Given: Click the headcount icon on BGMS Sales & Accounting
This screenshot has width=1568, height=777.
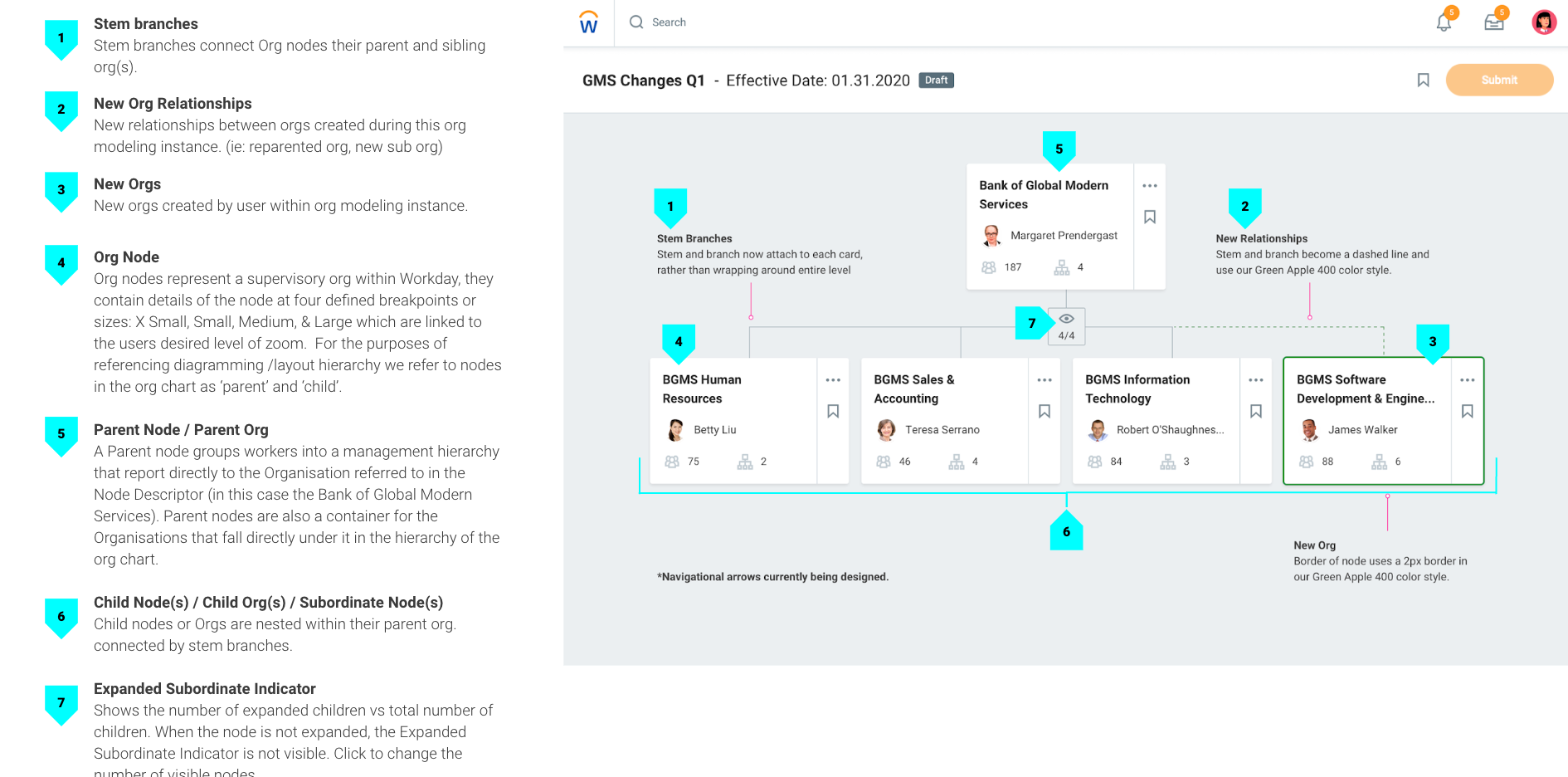Looking at the screenshot, I should click(884, 462).
